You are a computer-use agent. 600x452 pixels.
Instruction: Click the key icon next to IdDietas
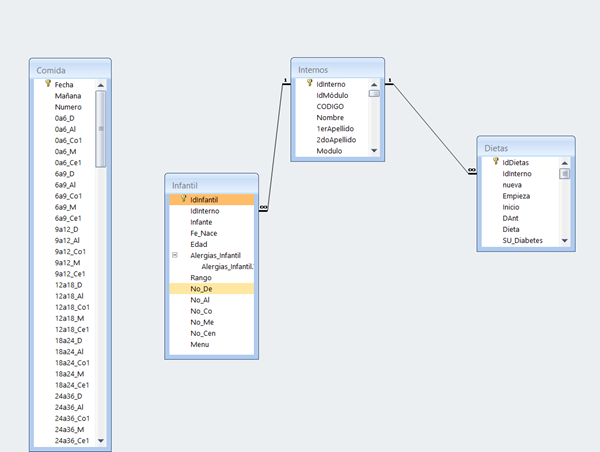click(495, 162)
